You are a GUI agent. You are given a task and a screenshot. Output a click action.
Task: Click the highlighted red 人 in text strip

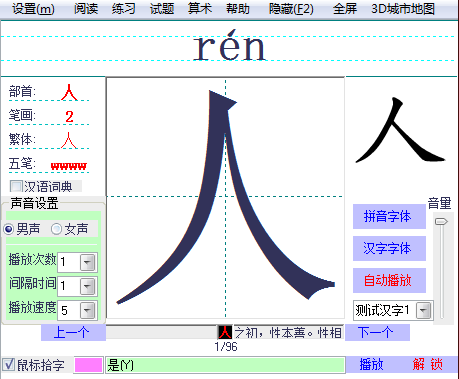225,332
